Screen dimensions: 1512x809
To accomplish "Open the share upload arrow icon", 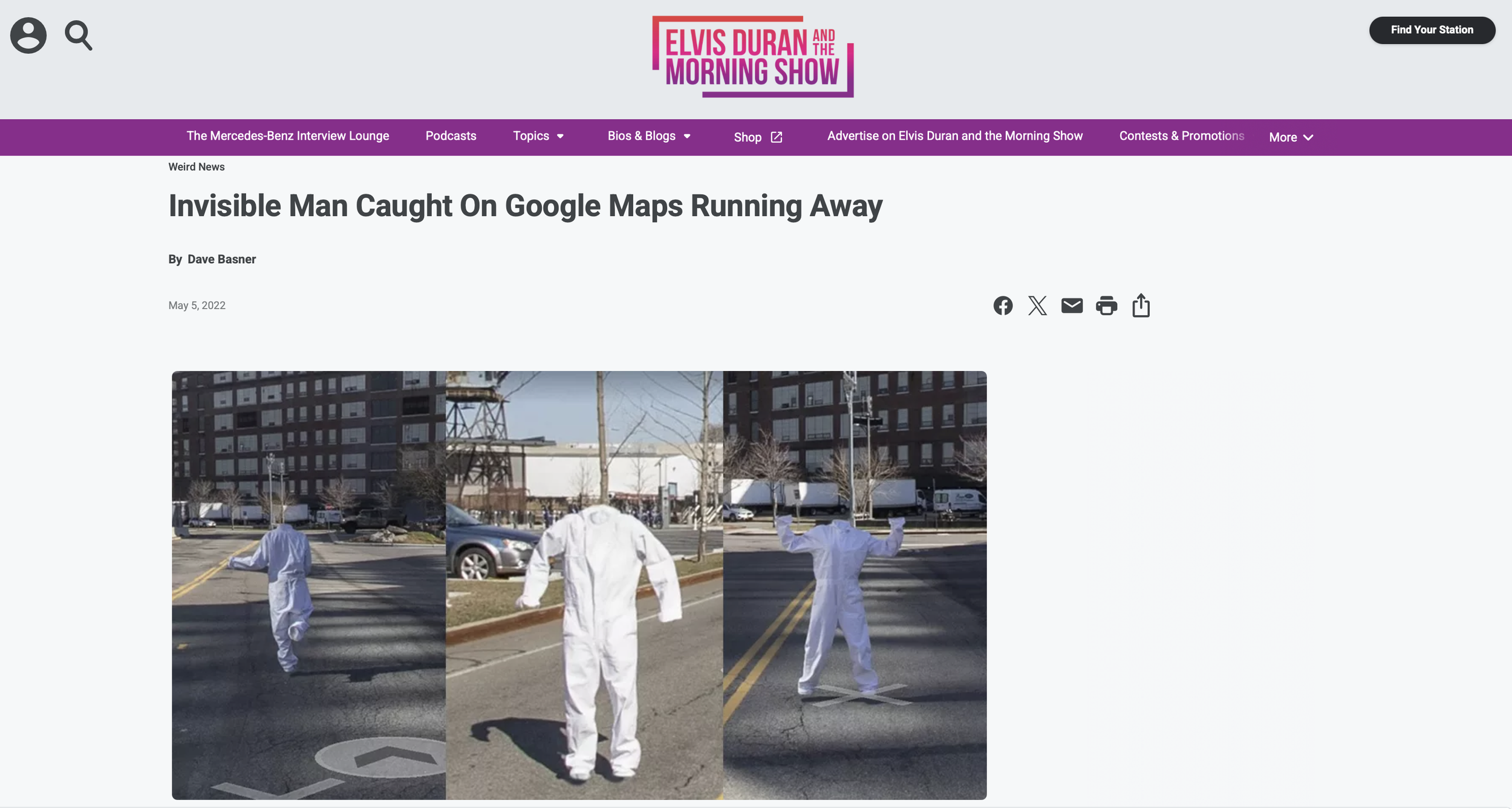I will click(1141, 305).
